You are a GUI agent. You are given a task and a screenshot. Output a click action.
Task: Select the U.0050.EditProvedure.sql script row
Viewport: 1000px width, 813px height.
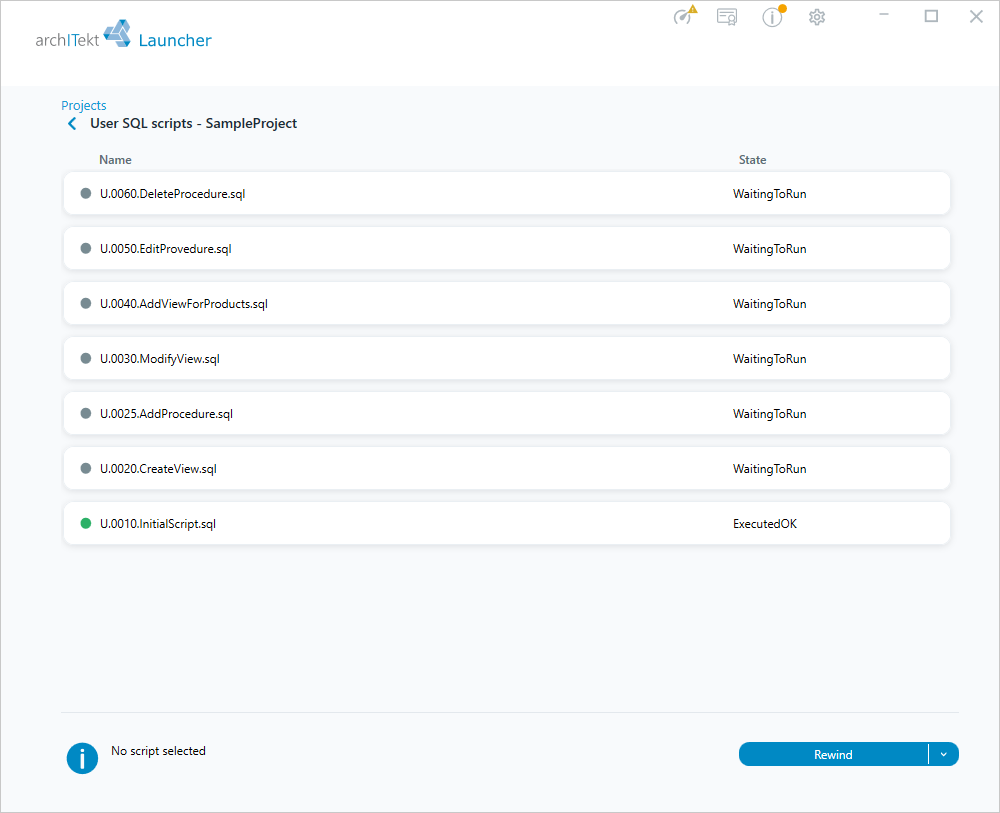point(506,249)
